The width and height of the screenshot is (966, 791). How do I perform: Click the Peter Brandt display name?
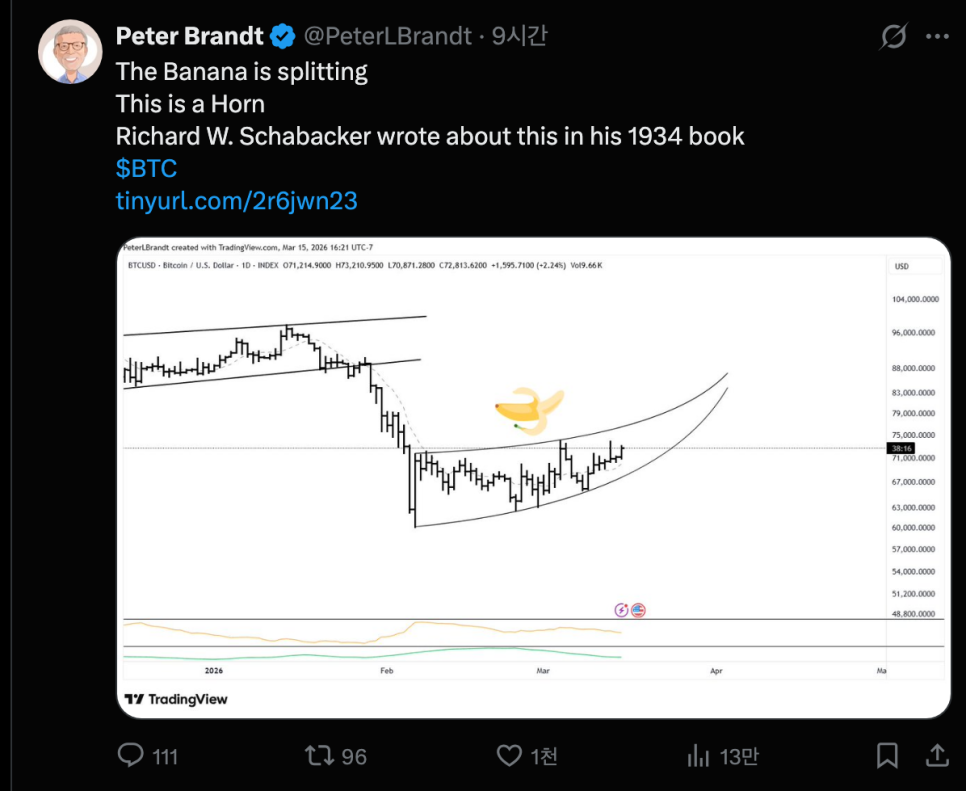190,37
